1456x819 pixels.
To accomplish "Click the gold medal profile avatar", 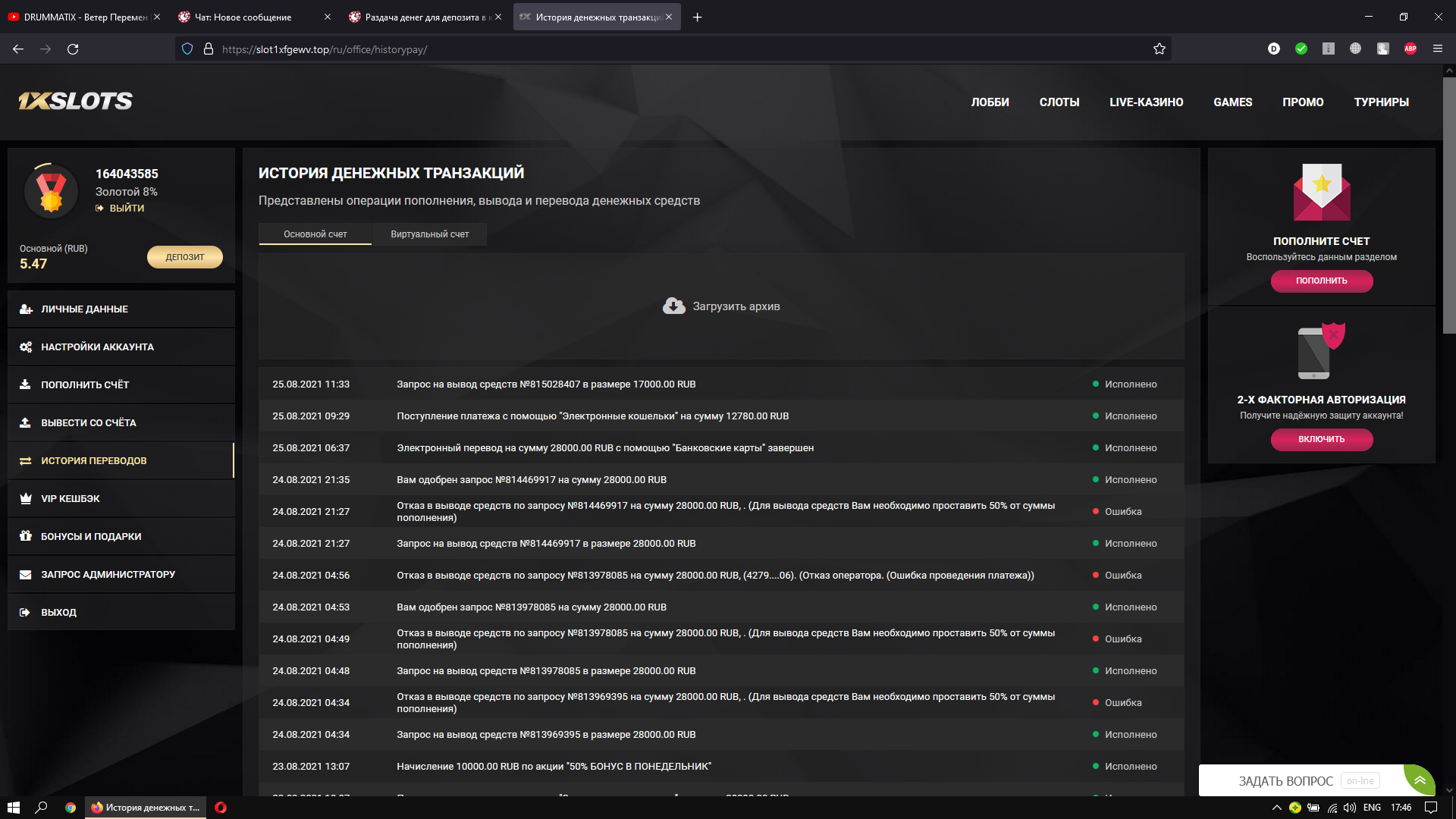I will click(51, 191).
